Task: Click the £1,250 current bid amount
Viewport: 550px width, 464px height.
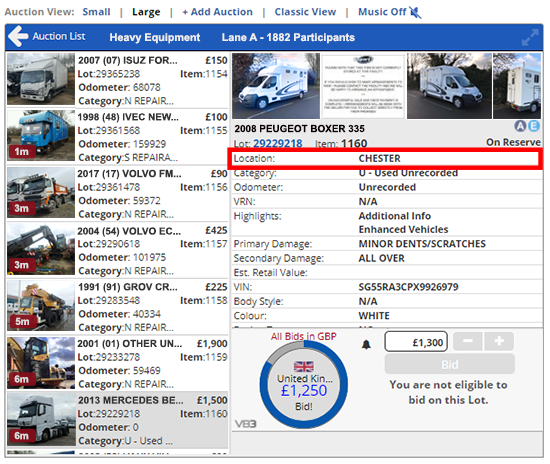Action: [x=304, y=390]
